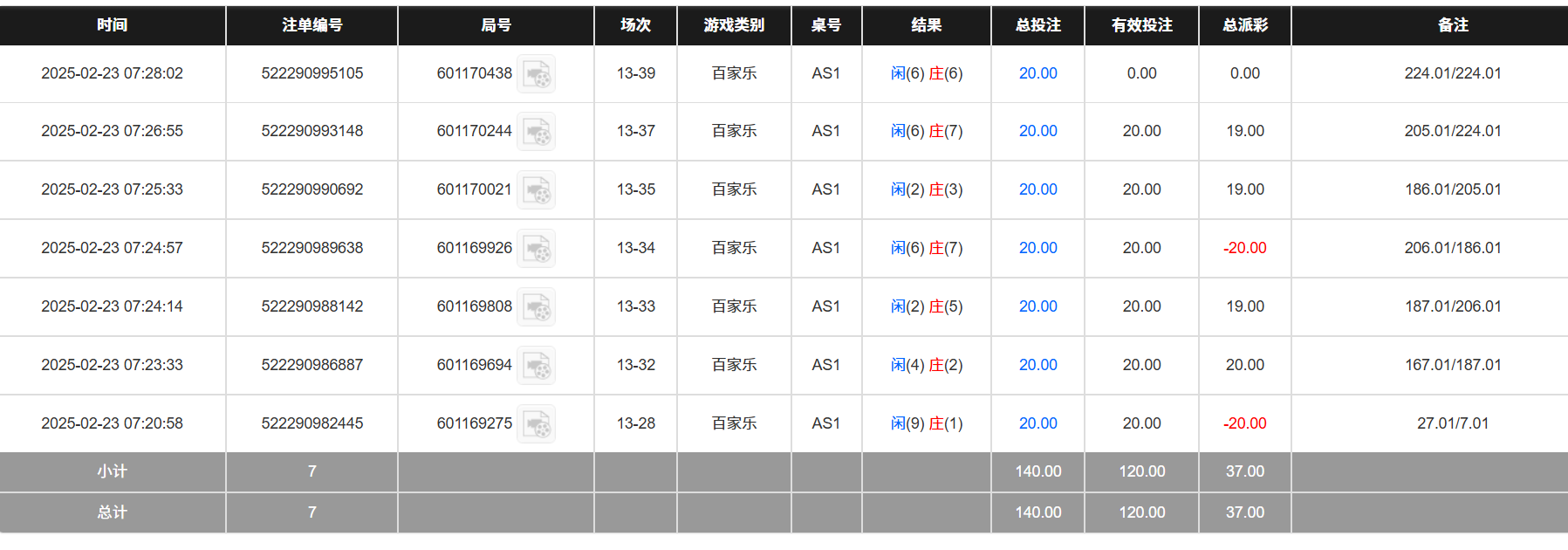Click the video icon beside 601169926

[x=536, y=249]
